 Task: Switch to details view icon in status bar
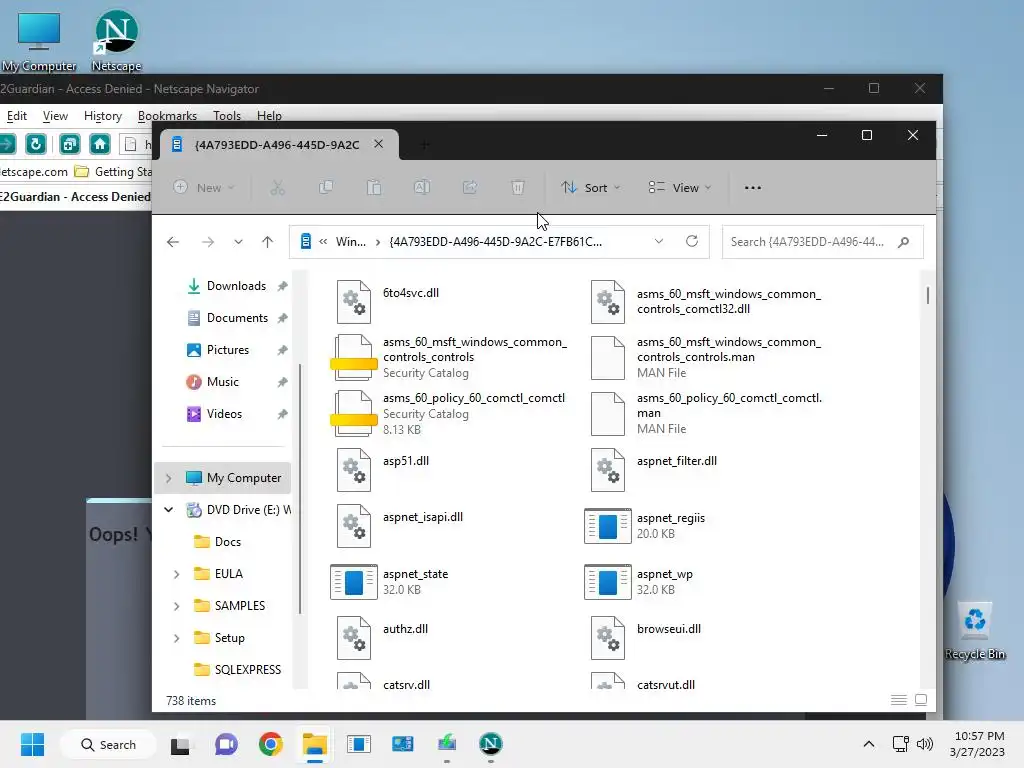pos(899,700)
